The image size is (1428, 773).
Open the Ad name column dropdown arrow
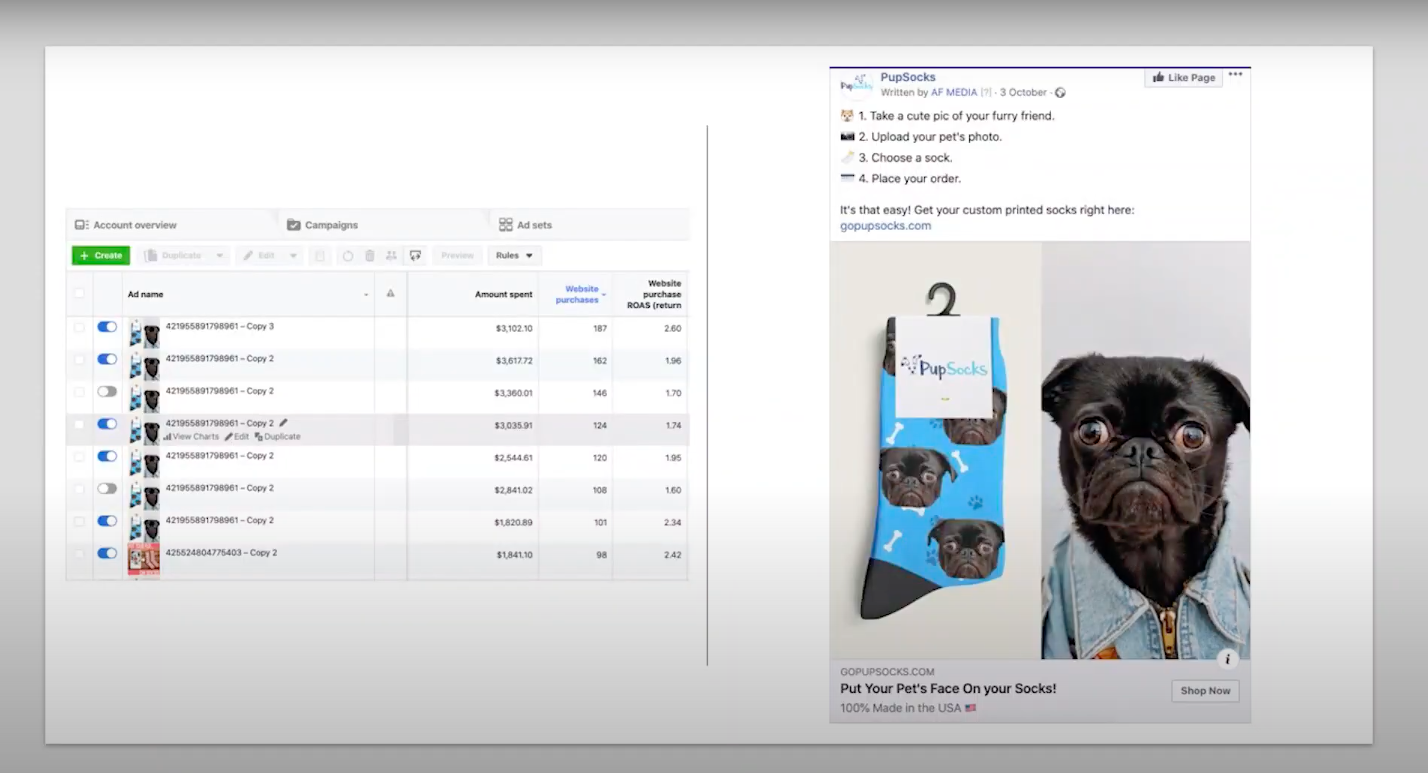coord(366,295)
